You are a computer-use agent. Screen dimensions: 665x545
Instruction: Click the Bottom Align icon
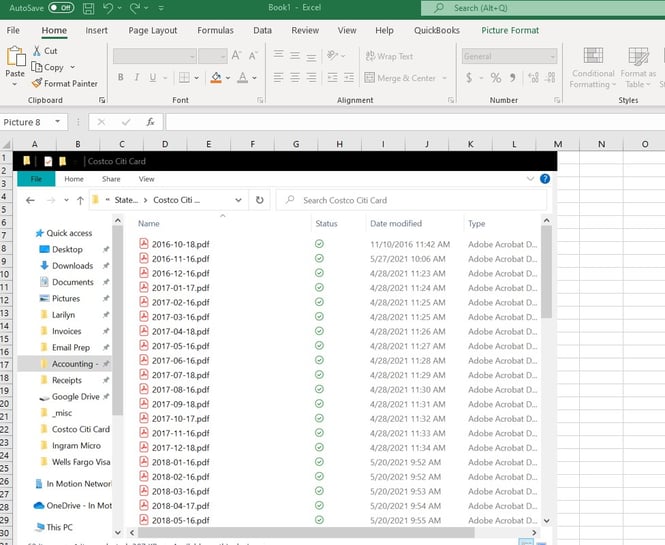311,56
